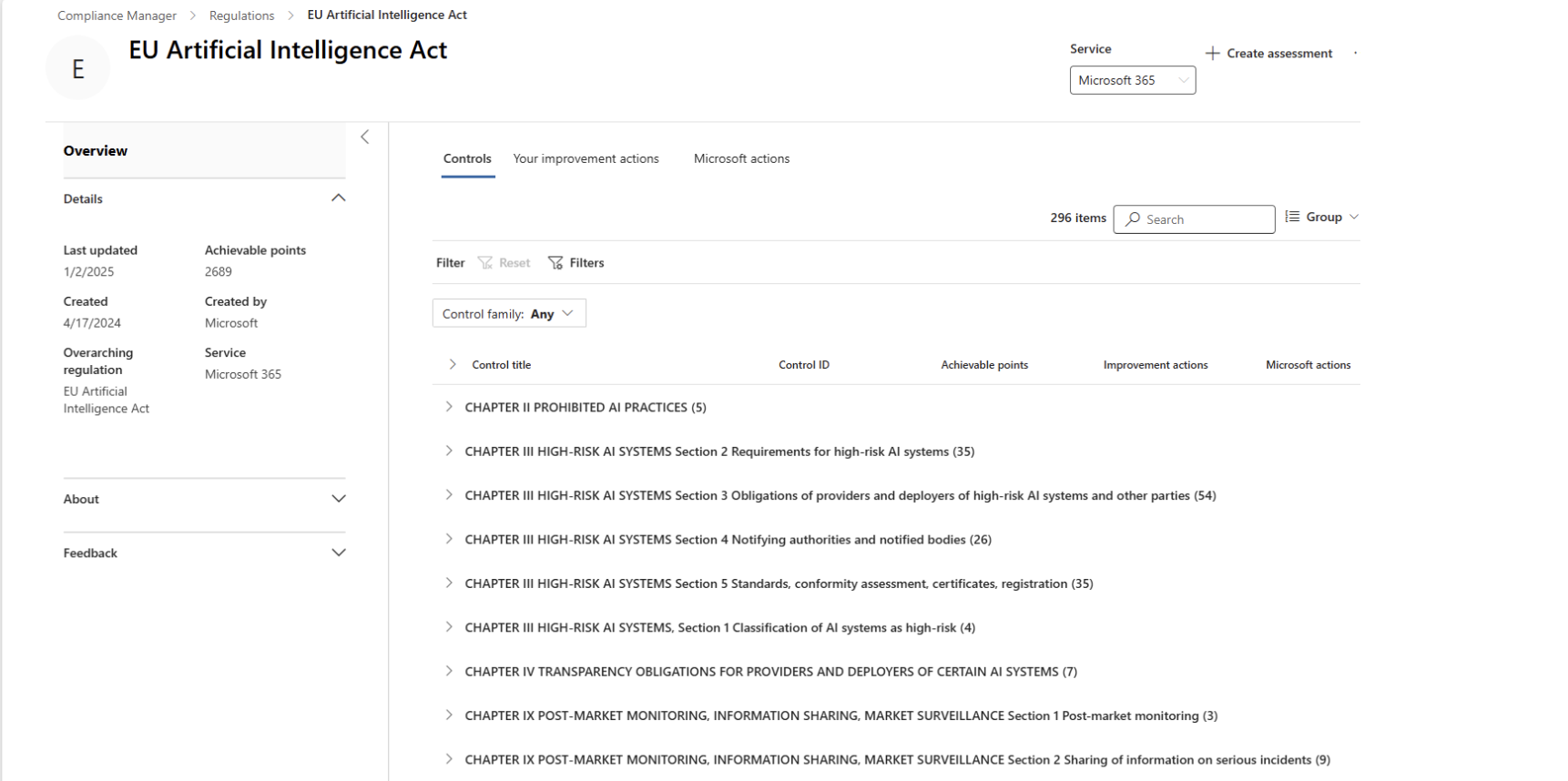Expand Section 3 Obligations of providers group
The width and height of the screenshot is (1568, 781).
(449, 495)
